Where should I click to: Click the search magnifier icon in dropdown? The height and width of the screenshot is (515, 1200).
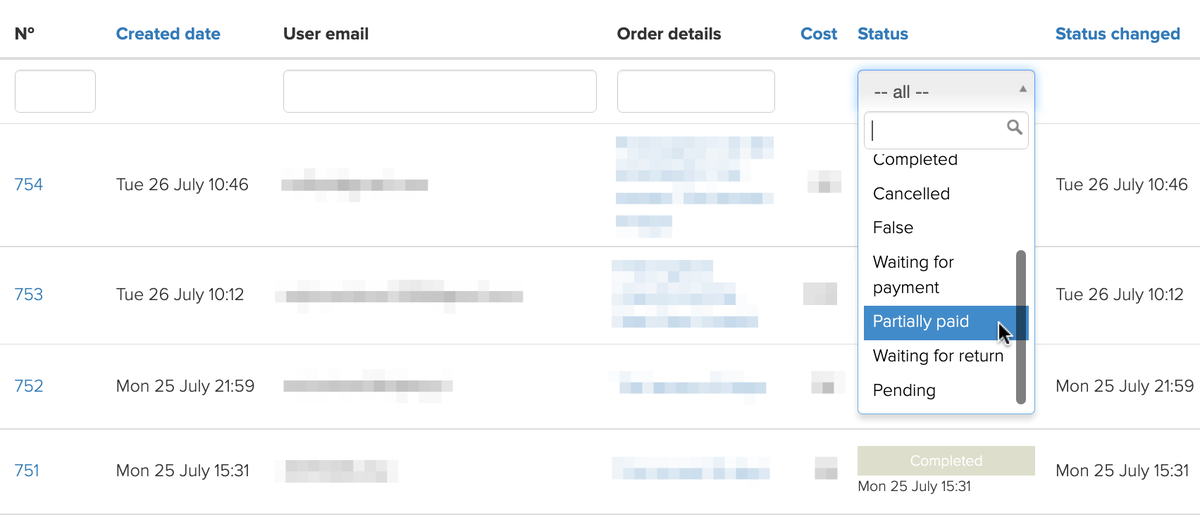(1014, 127)
